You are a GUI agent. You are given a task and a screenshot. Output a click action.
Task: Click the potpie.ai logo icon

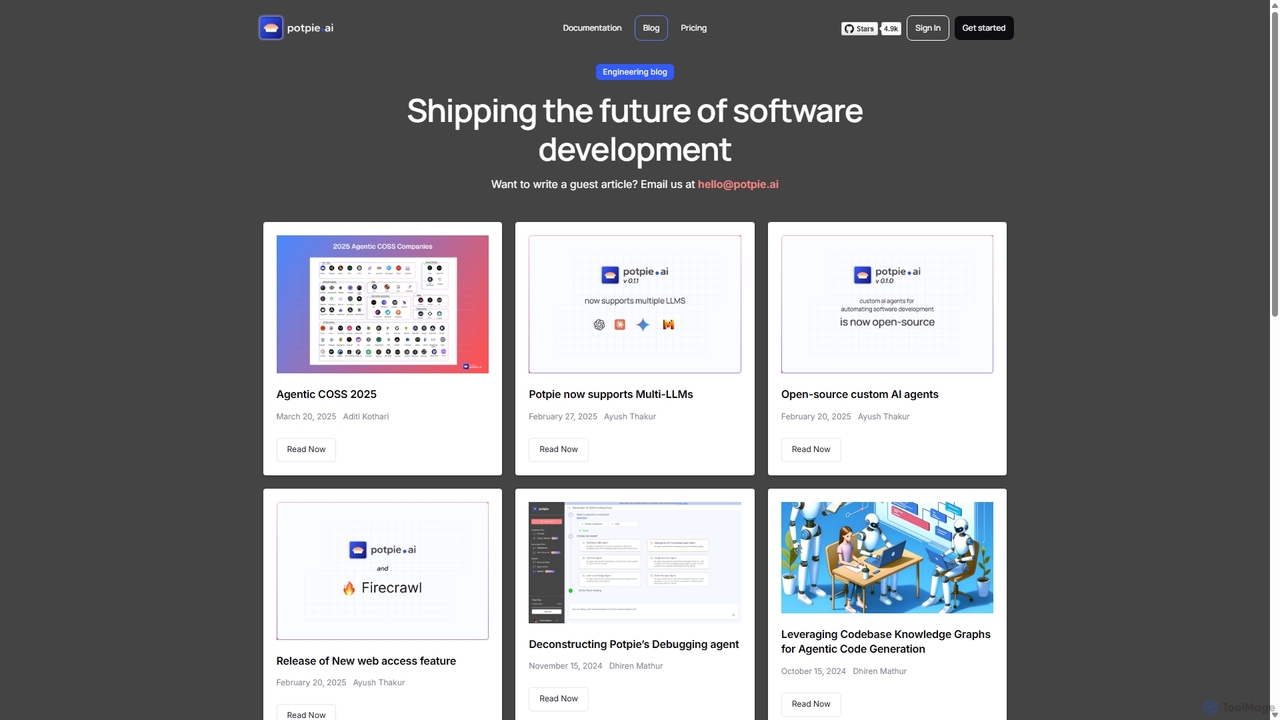[270, 28]
